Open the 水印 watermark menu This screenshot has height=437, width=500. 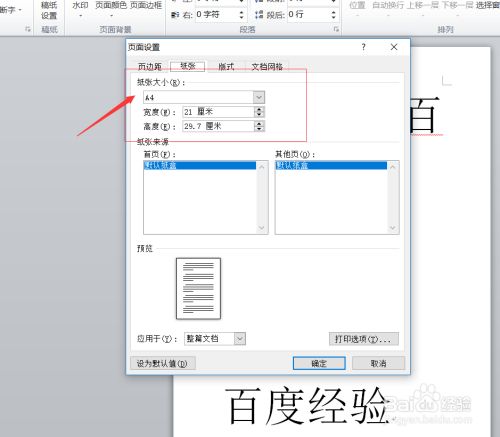click(80, 9)
